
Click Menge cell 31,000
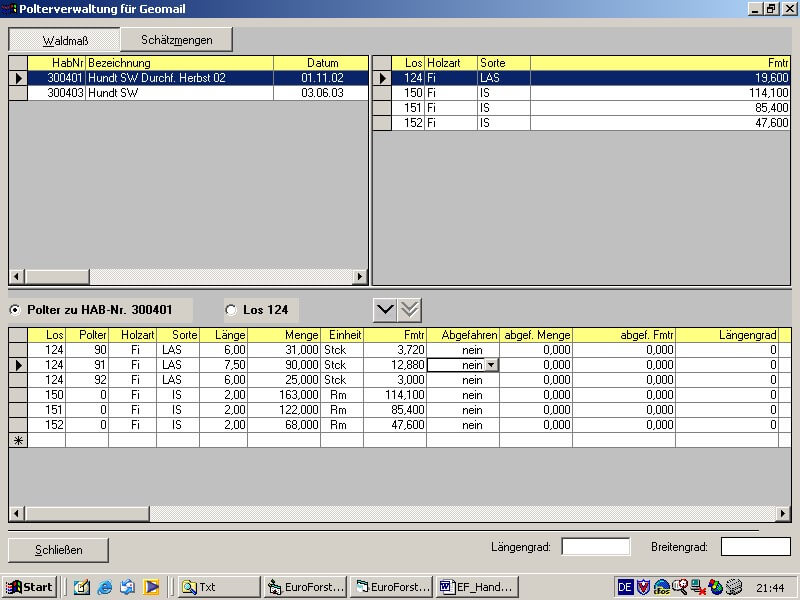point(284,350)
